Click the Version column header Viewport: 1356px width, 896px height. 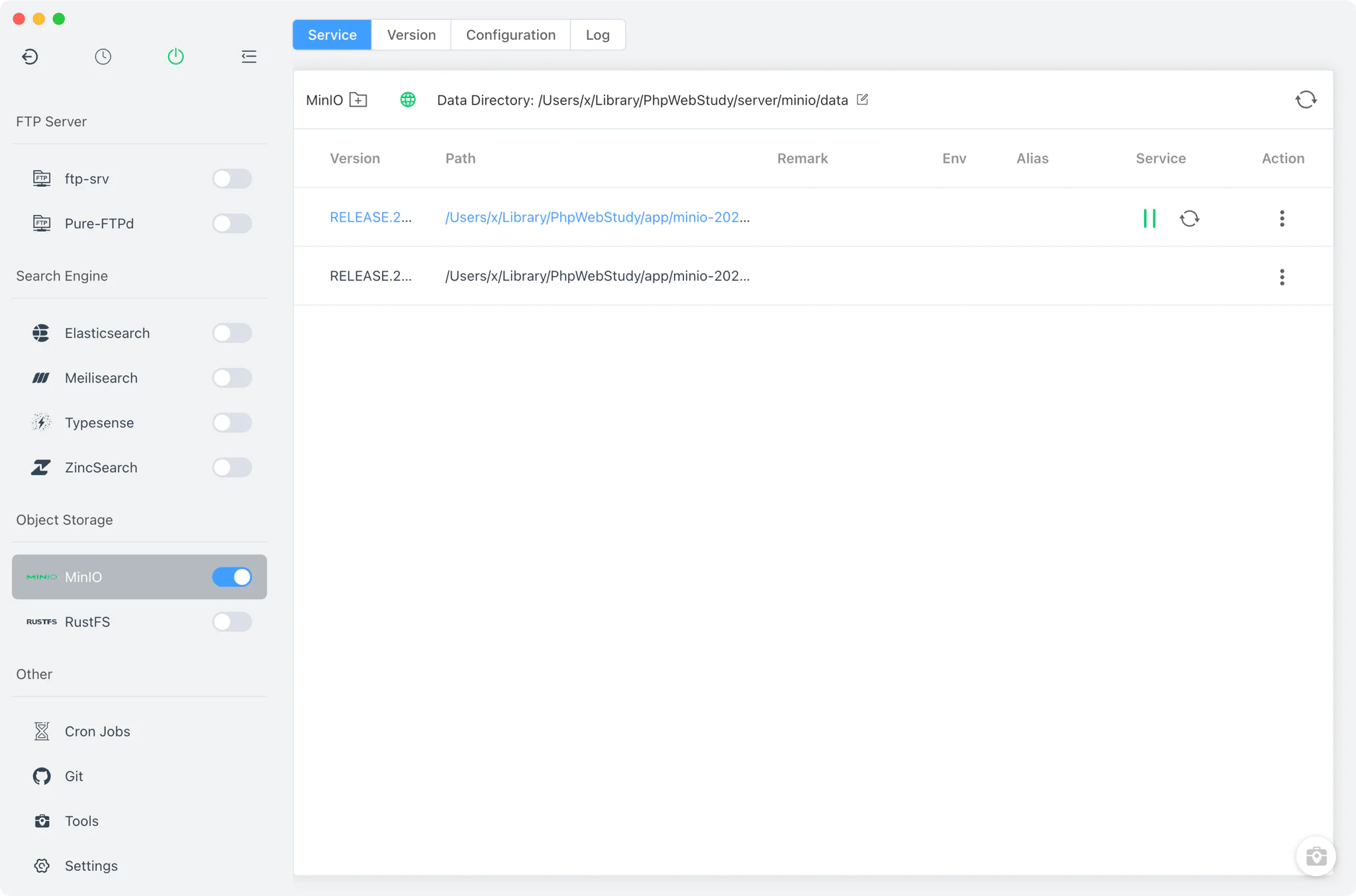click(355, 158)
